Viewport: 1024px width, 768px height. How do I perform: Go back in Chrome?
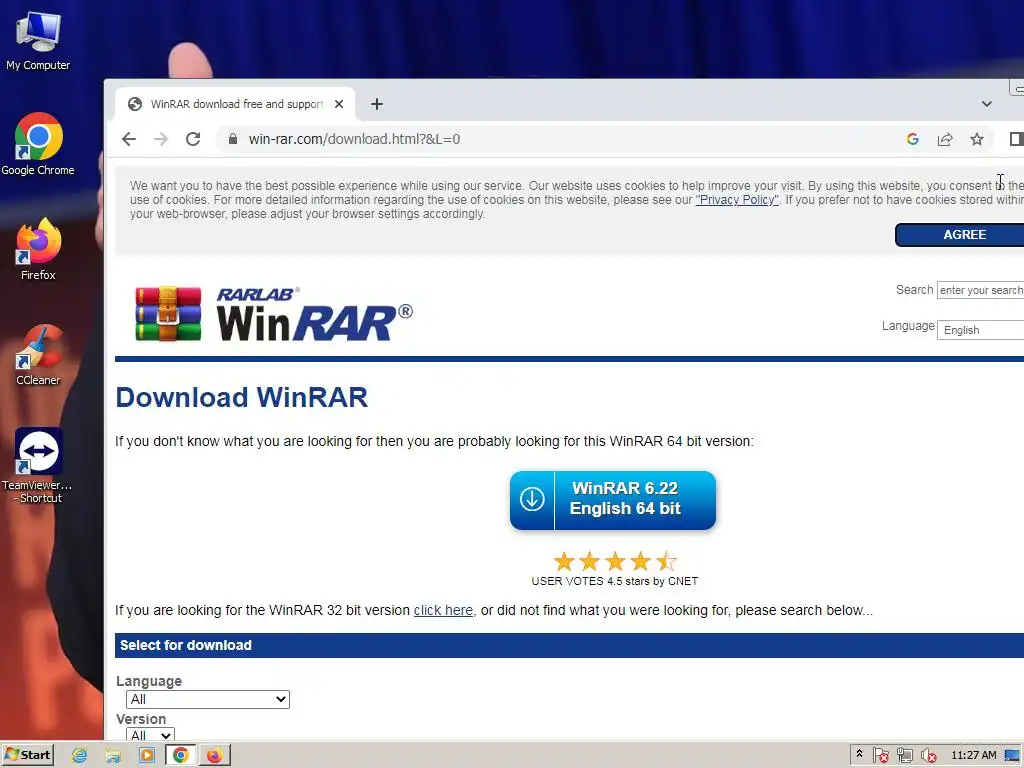129,139
